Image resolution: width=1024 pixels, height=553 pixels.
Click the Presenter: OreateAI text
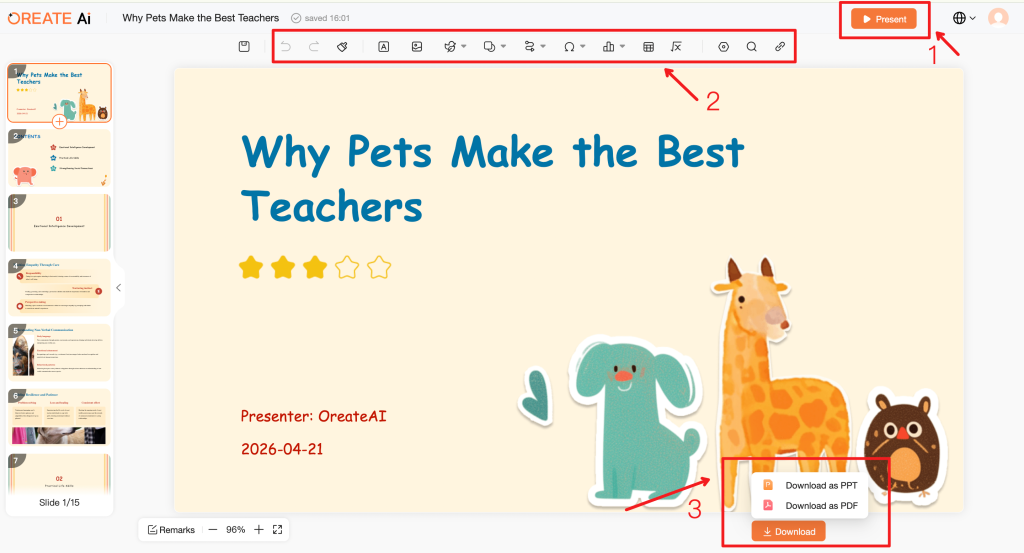[313, 416]
